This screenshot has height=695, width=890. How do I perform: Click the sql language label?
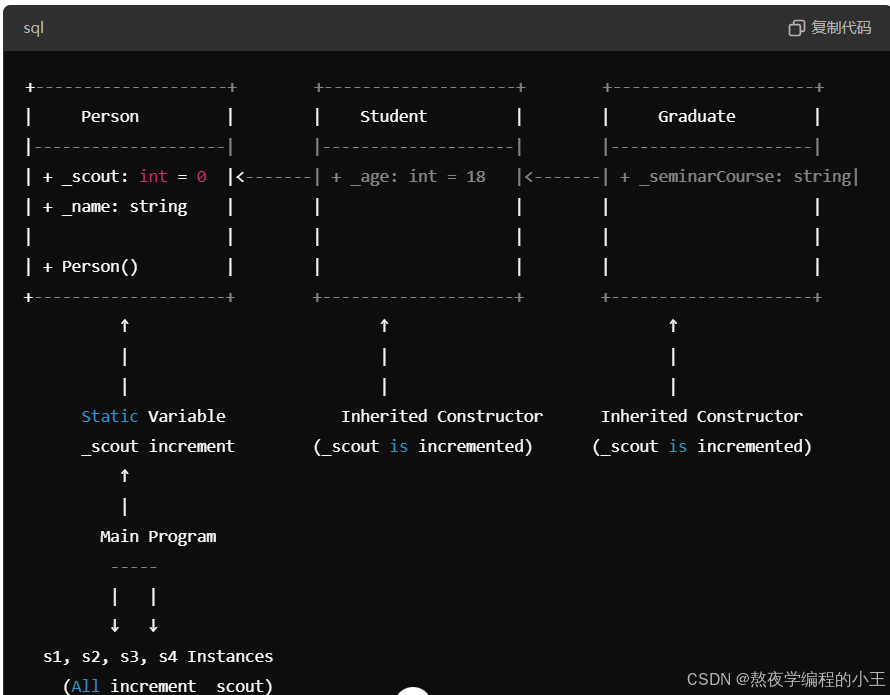coord(33,28)
